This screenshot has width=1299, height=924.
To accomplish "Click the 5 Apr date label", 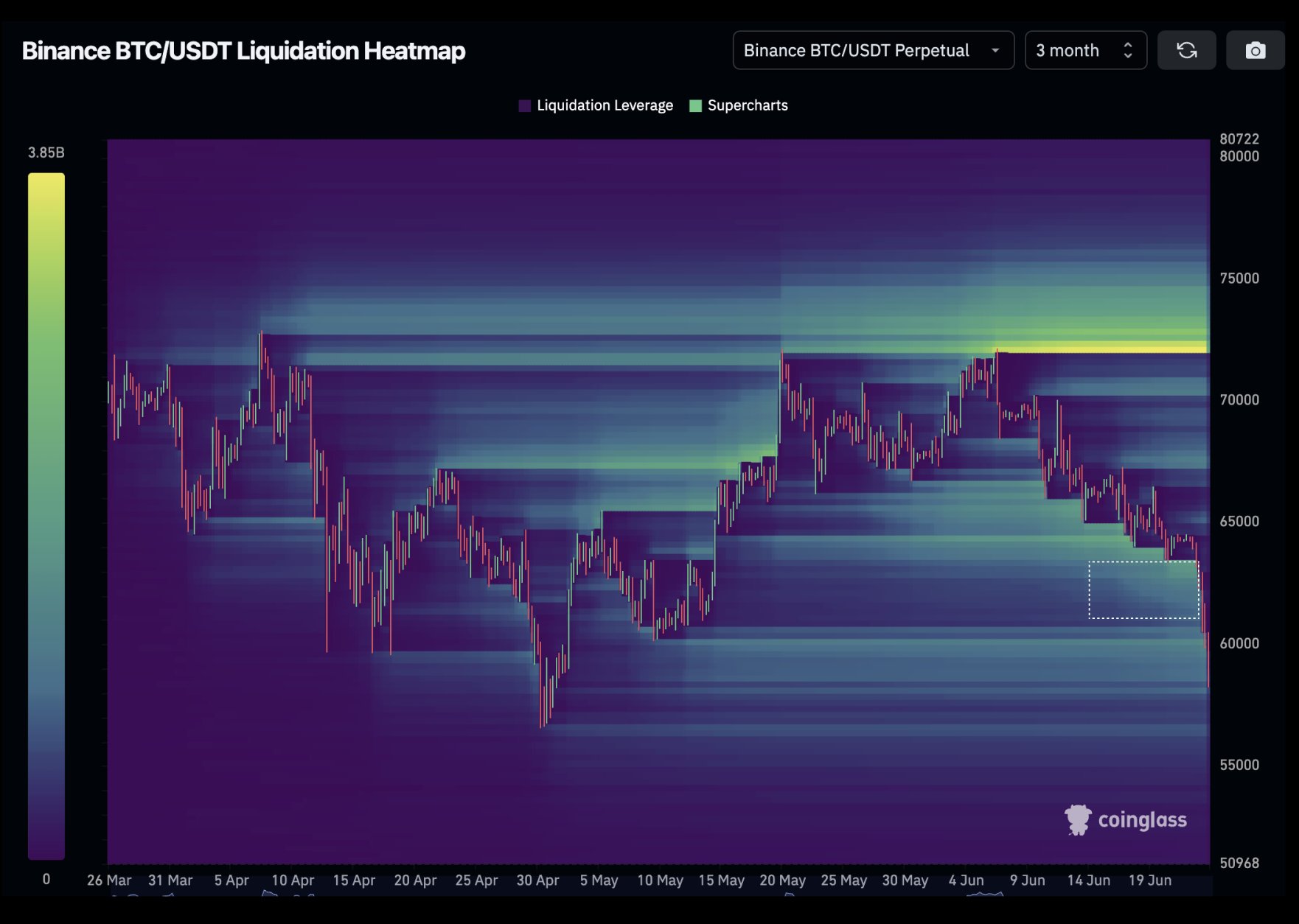I will (x=231, y=880).
